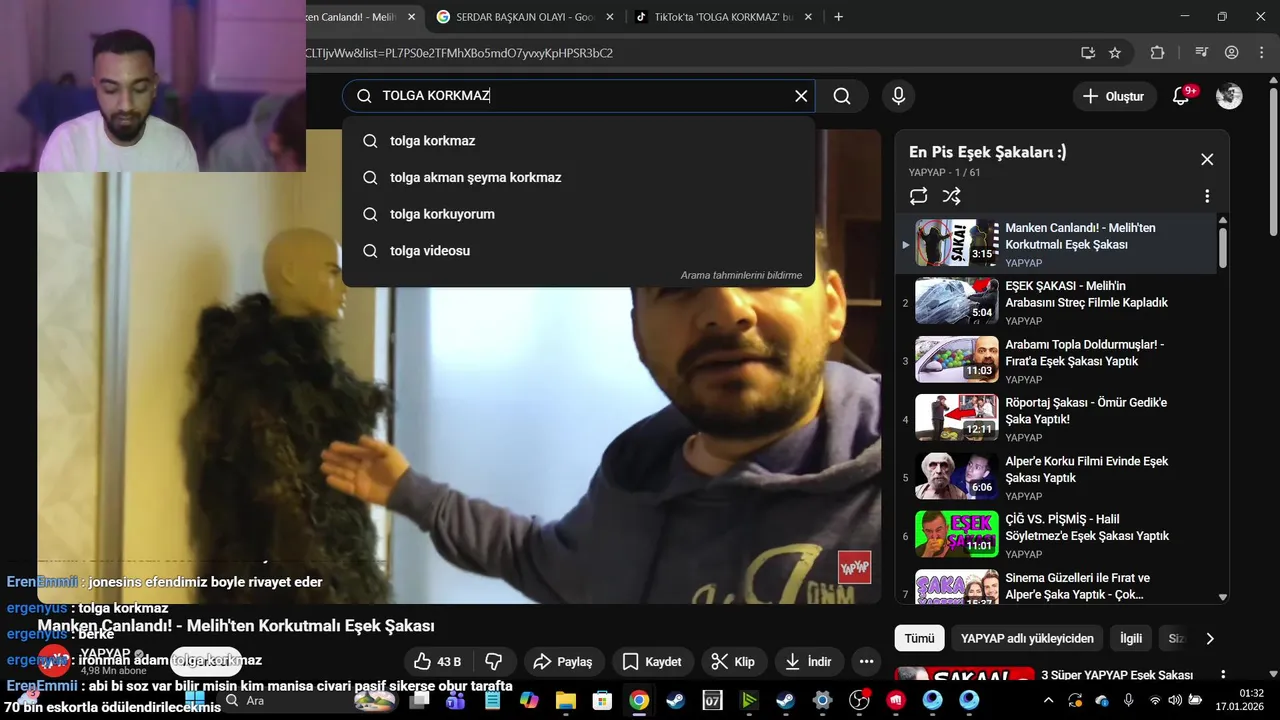Image resolution: width=1280 pixels, height=720 pixels.
Task: Download the video with İndir
Action: pos(808,661)
